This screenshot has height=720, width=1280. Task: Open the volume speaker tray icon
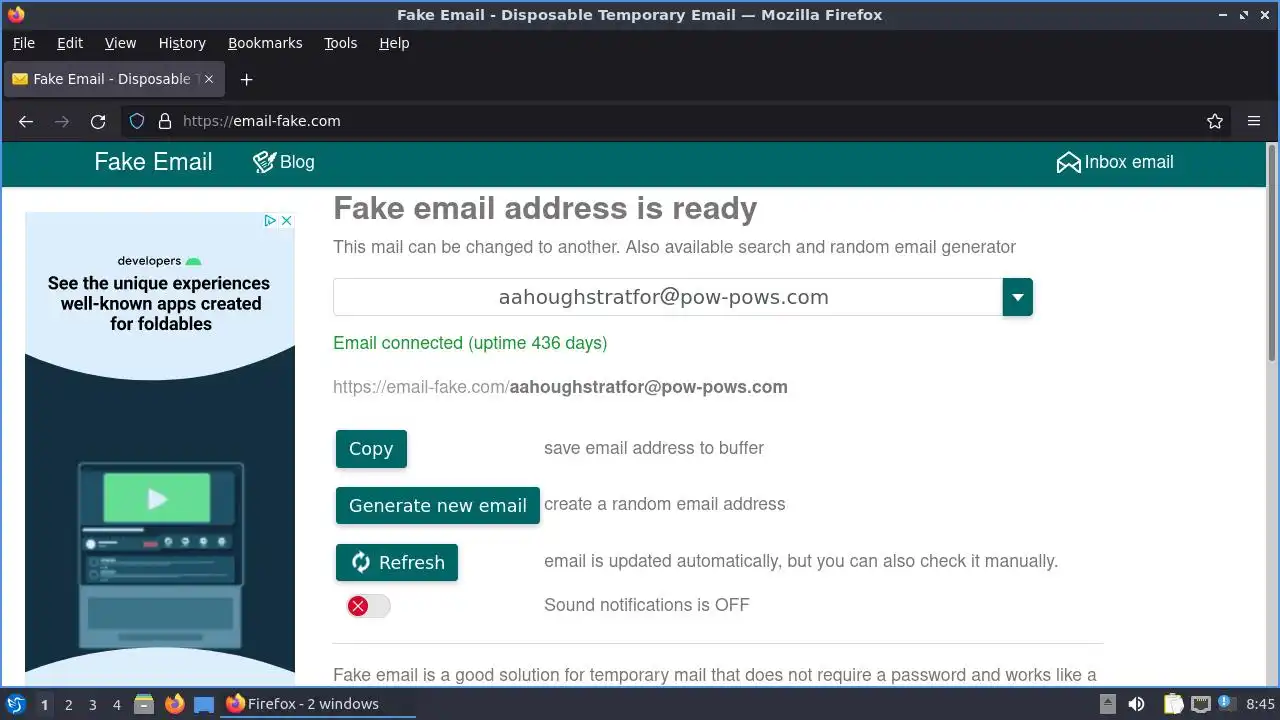coord(1136,704)
